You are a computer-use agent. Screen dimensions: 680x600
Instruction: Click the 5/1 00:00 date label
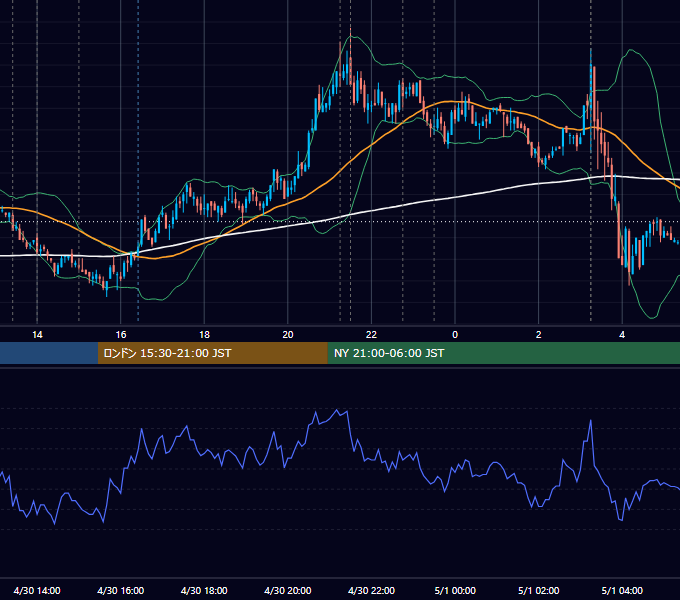click(455, 590)
